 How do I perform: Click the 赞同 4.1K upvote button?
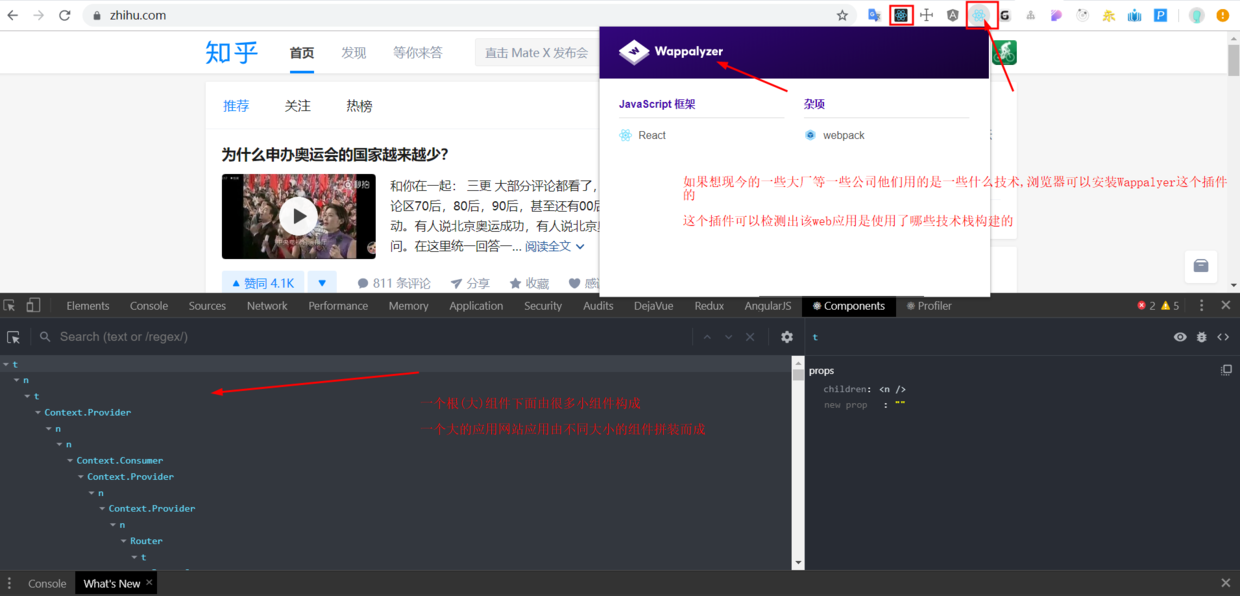point(262,282)
